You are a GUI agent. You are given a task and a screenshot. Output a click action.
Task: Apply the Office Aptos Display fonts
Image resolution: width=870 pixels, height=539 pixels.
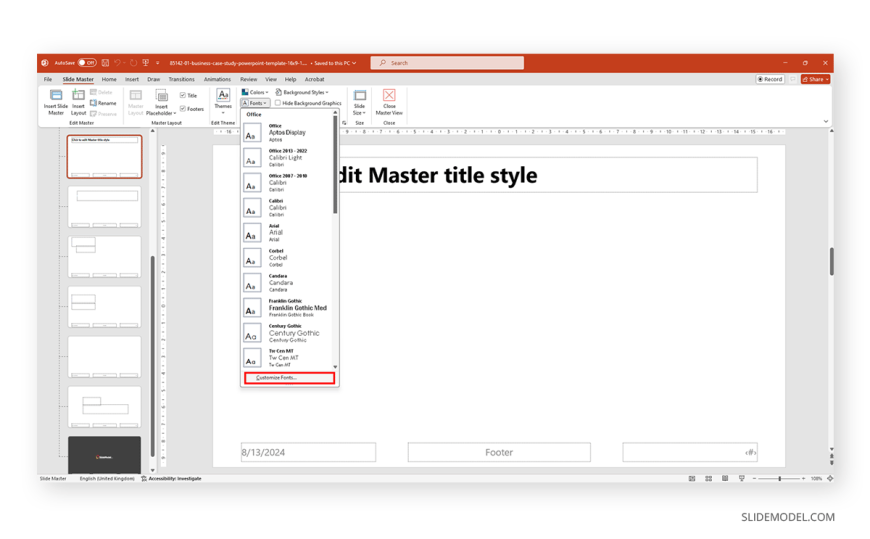tap(287, 133)
